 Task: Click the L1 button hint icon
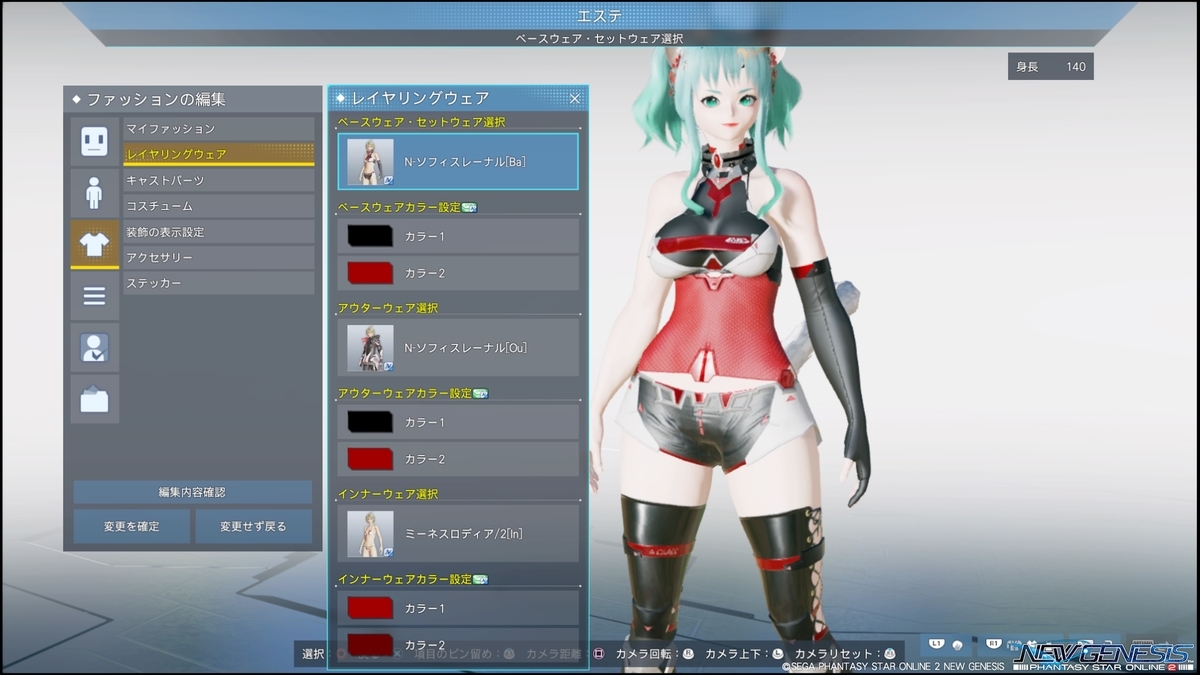click(x=936, y=644)
